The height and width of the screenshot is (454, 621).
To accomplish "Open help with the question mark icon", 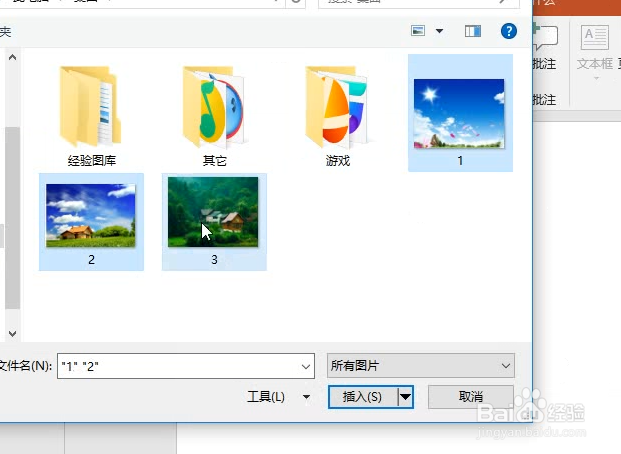I will click(x=509, y=31).
